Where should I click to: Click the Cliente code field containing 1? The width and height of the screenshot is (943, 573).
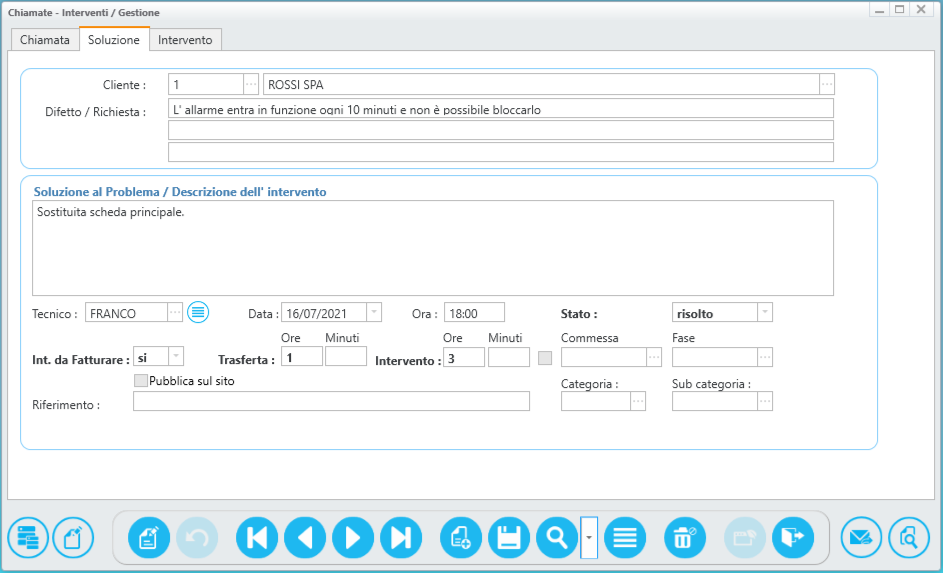206,84
